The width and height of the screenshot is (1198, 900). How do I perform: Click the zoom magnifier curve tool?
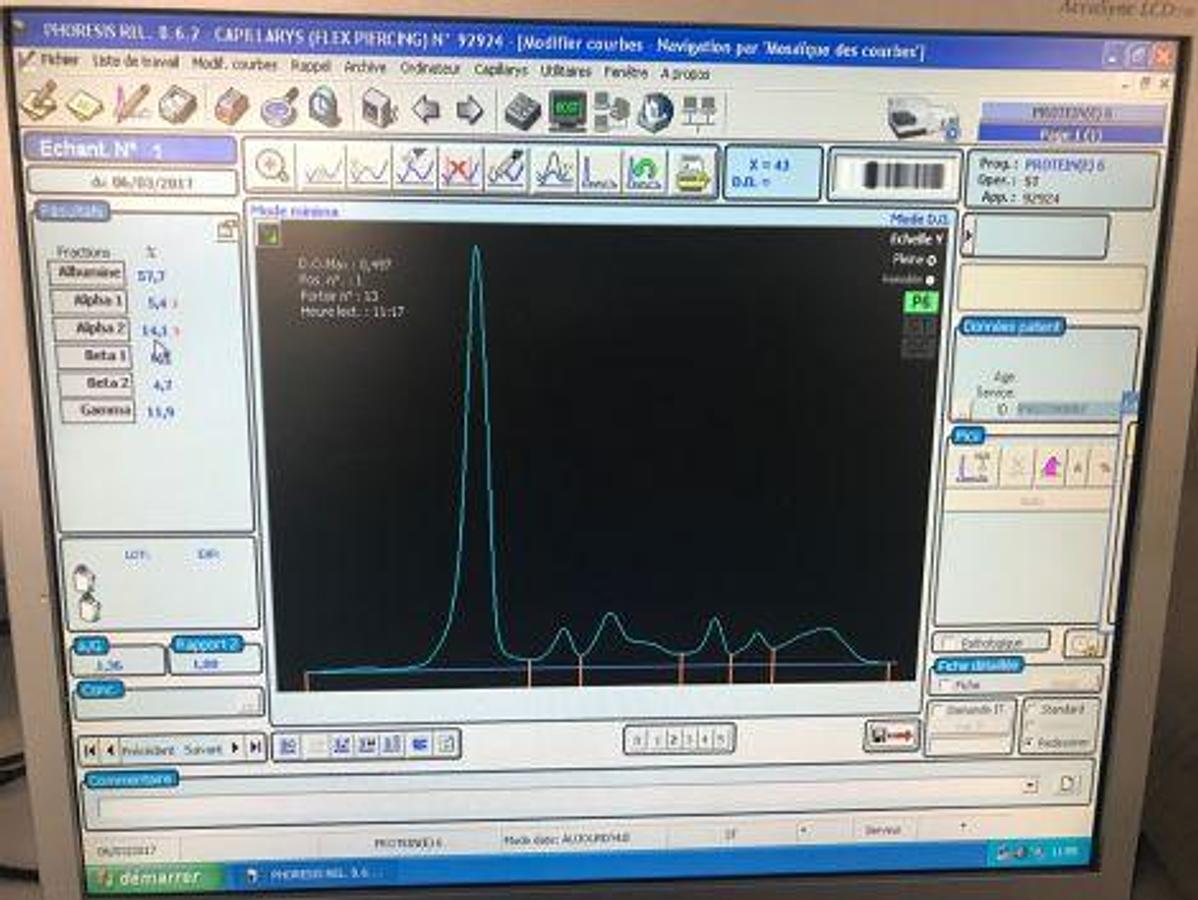pos(271,167)
